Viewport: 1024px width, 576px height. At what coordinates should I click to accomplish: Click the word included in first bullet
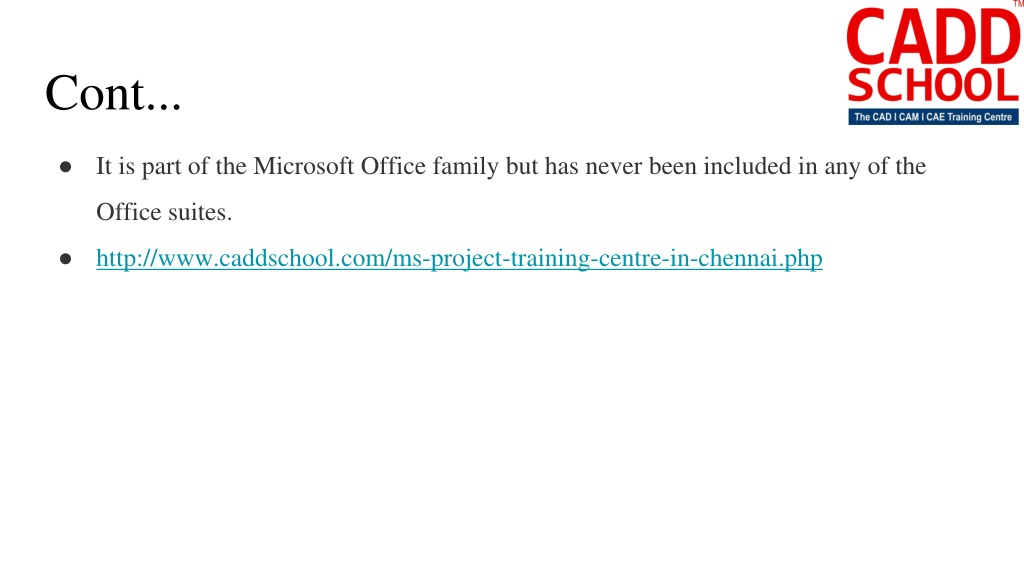(x=747, y=166)
